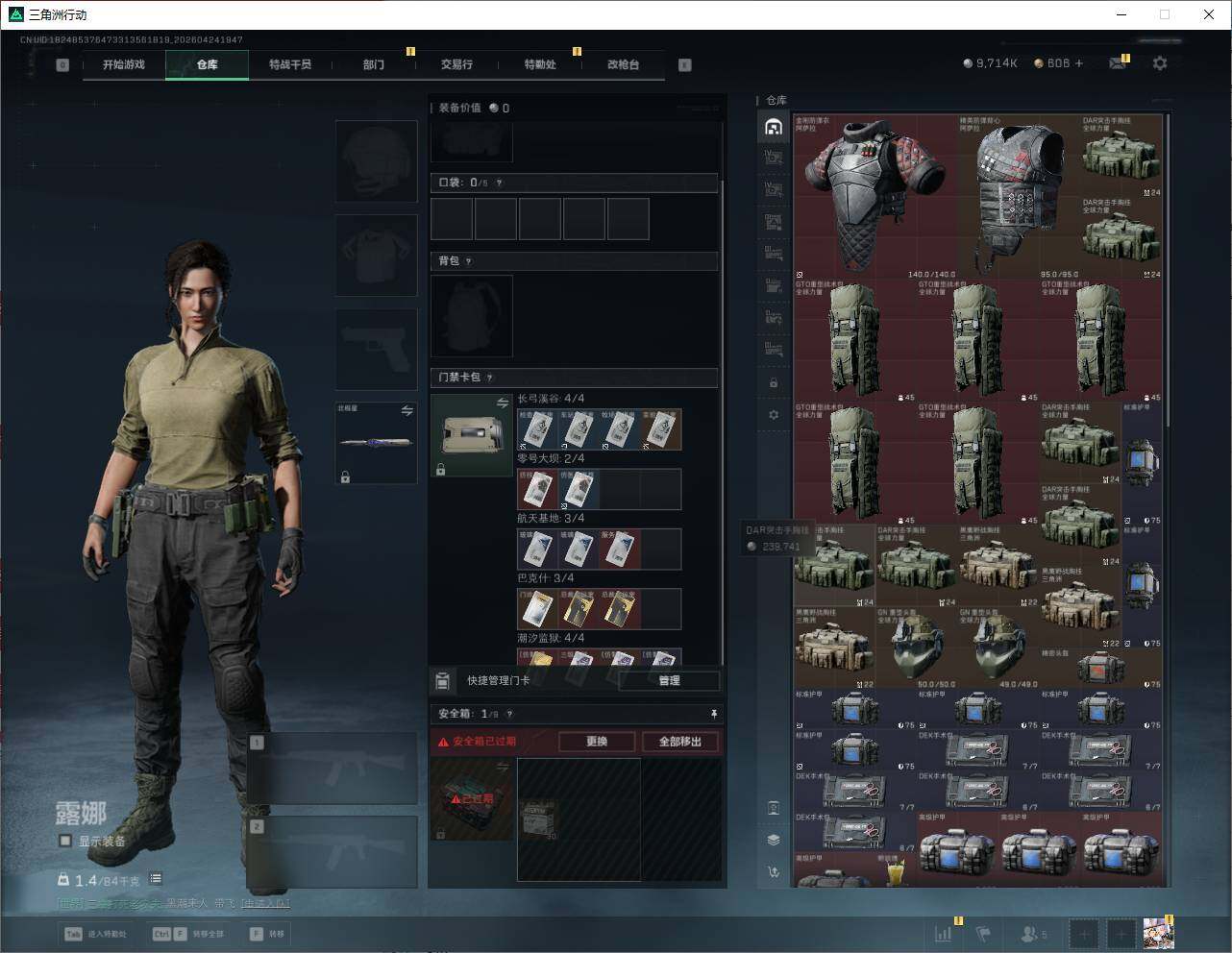
Task: Switch to the 特战干员 tab
Action: [x=290, y=64]
